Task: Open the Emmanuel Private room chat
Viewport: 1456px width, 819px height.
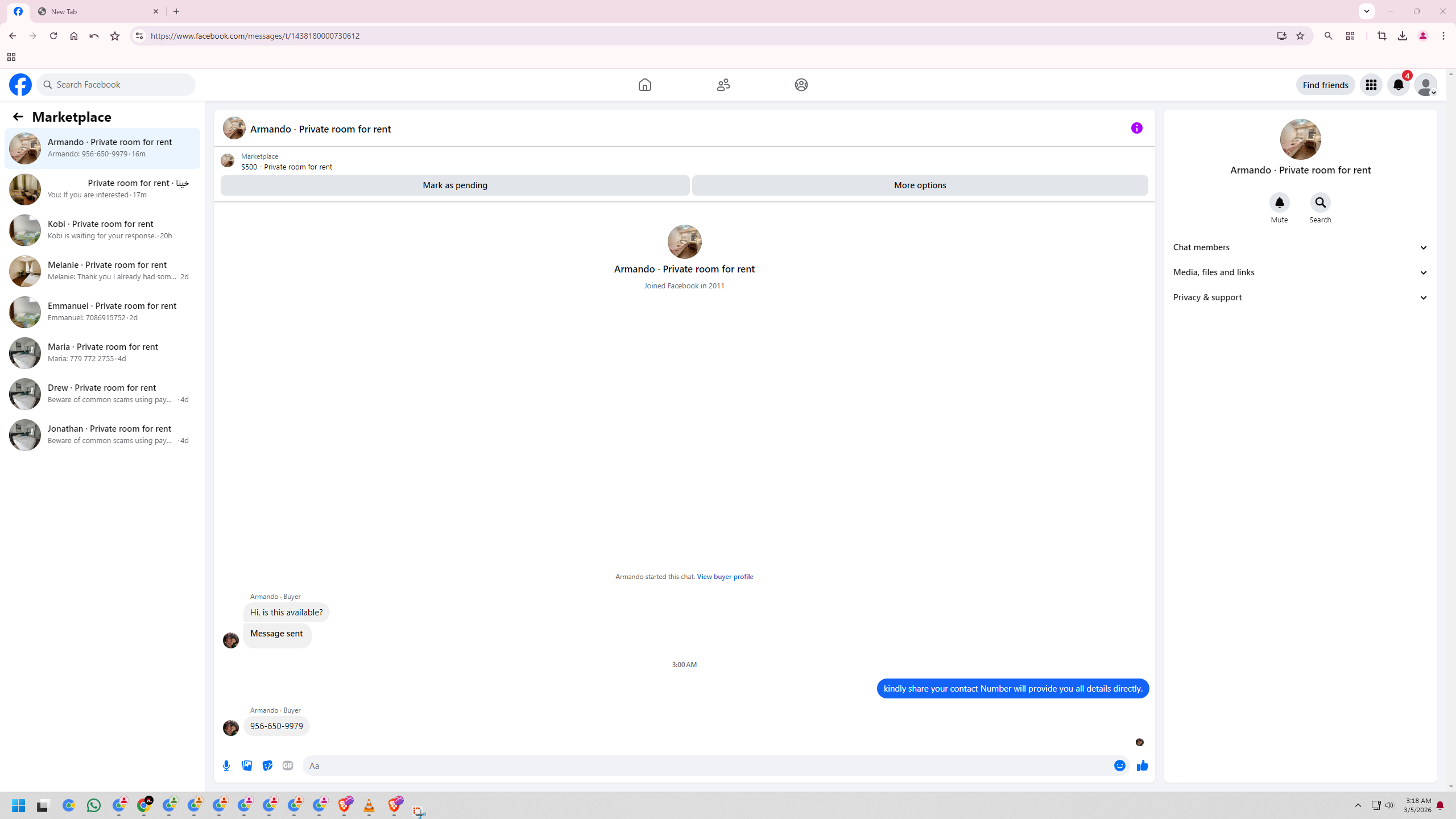Action: pos(102,312)
